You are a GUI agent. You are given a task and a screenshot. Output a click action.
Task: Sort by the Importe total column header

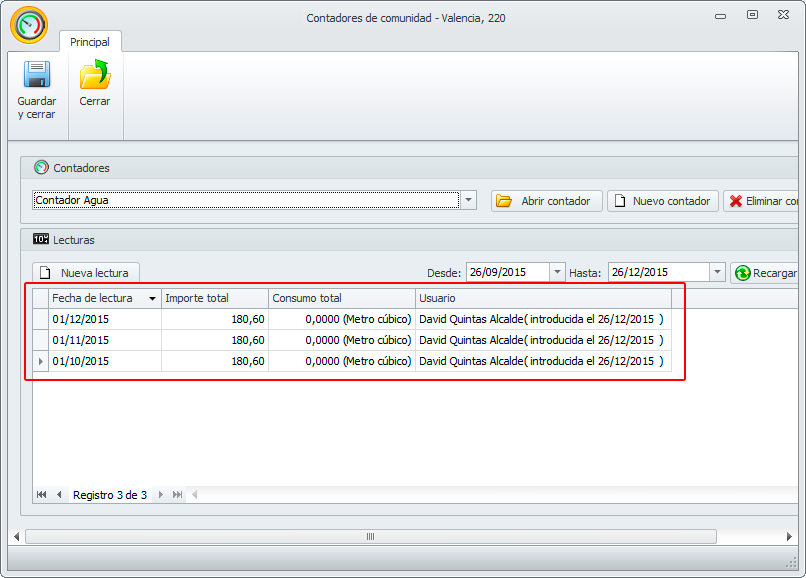[214, 298]
